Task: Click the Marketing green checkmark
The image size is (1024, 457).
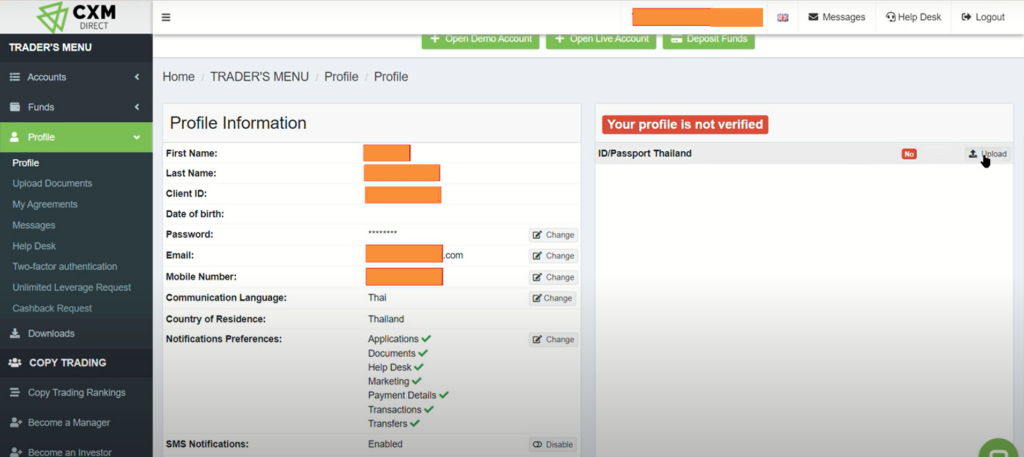Action: point(417,381)
